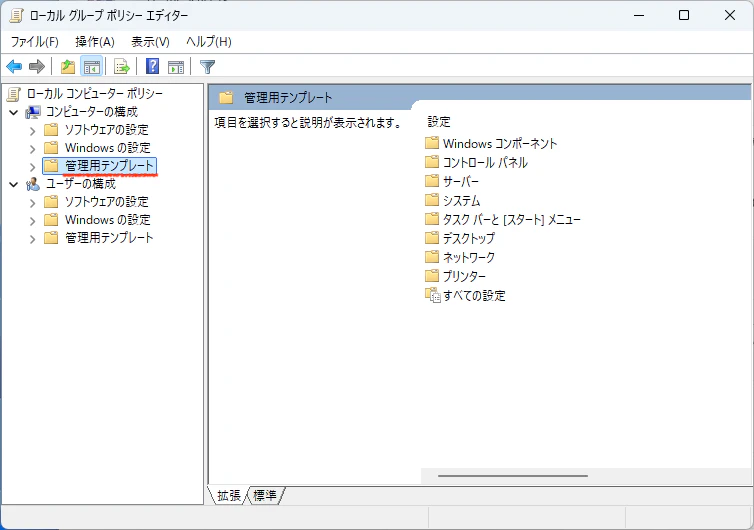The width and height of the screenshot is (754, 530).
Task: Select ユーザーの構成 in the tree
Action: click(x=81, y=184)
